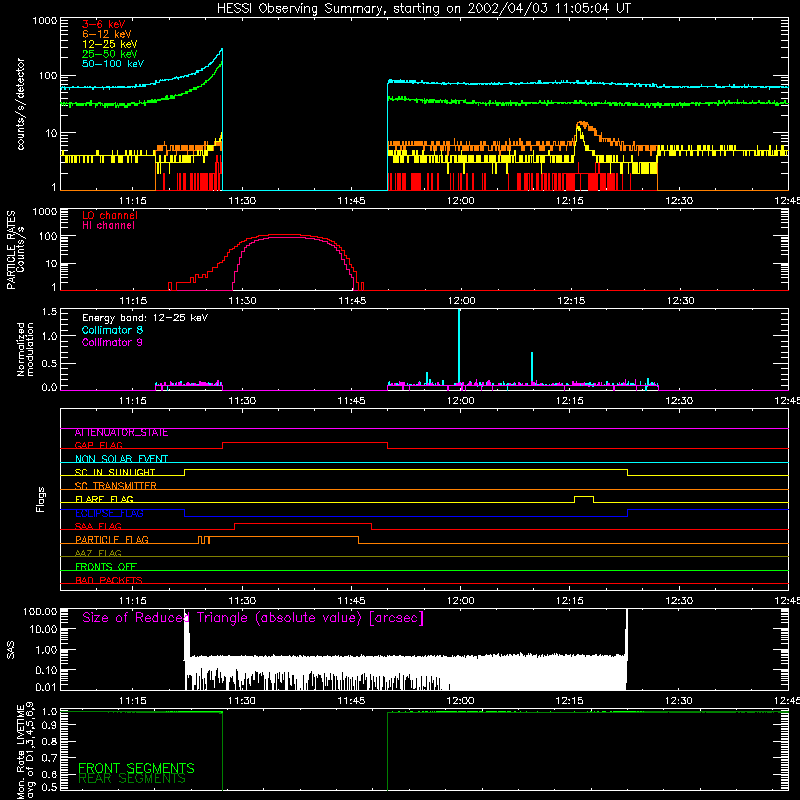Click the flare peak in the 6-12 keV curve
Screen dimensions: 800x800
581,123
